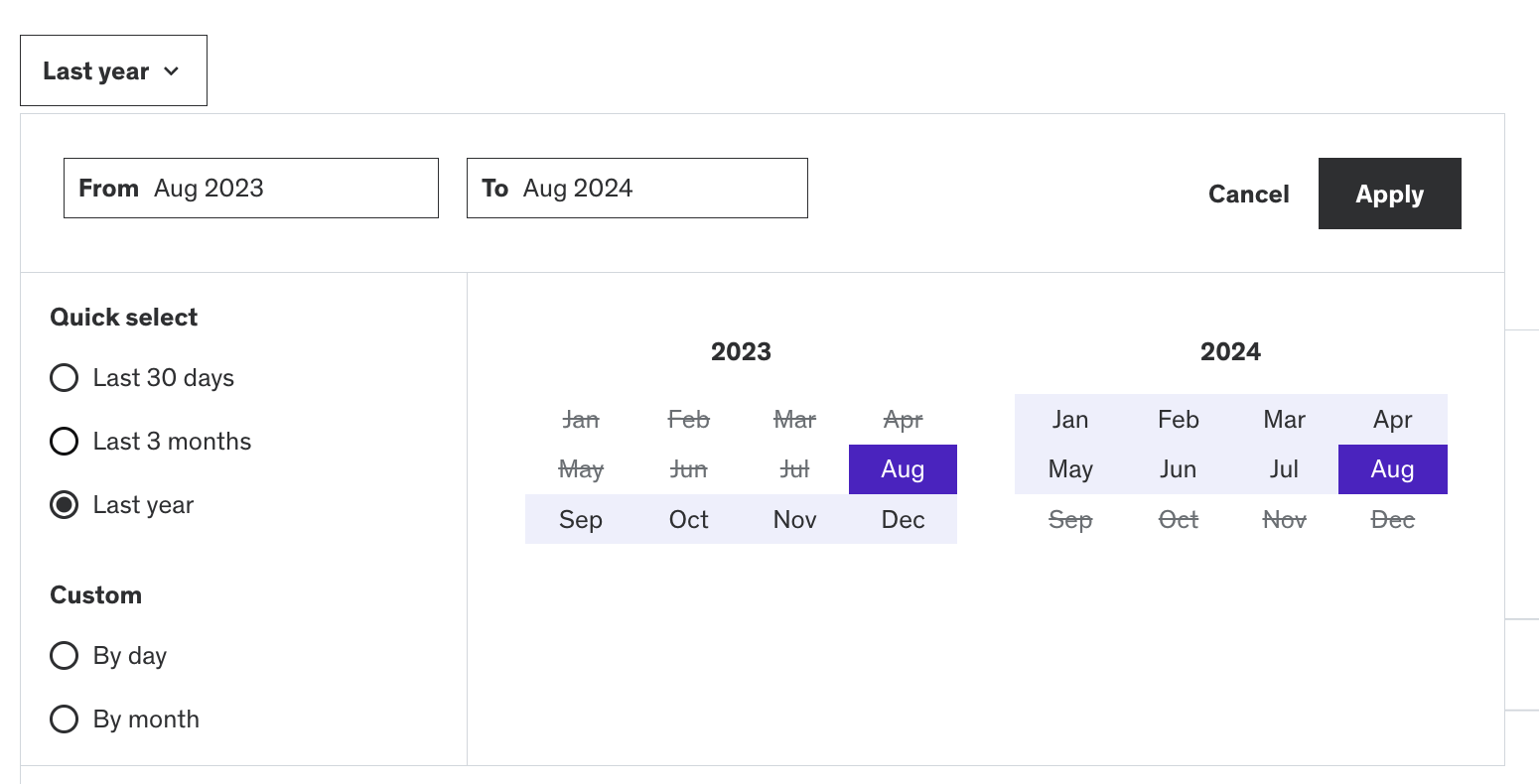
Task: Select the custom By month option
Action: pos(65,719)
